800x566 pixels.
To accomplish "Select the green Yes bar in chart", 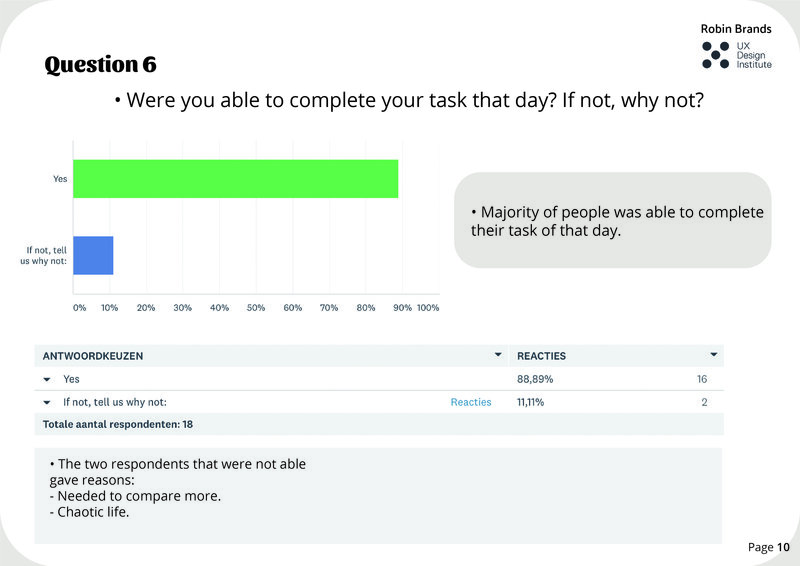I will point(235,179).
